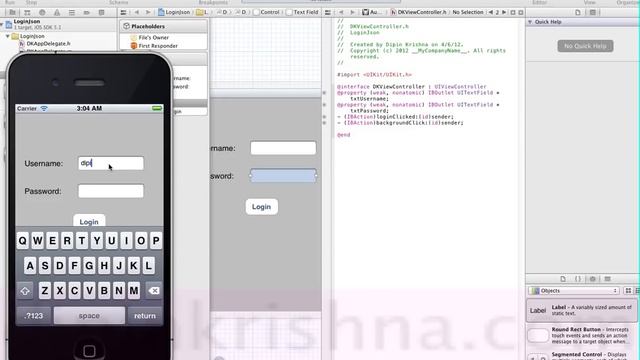Show the next assistant counterpart file
This screenshot has height=360, width=640.
pos(504,12)
